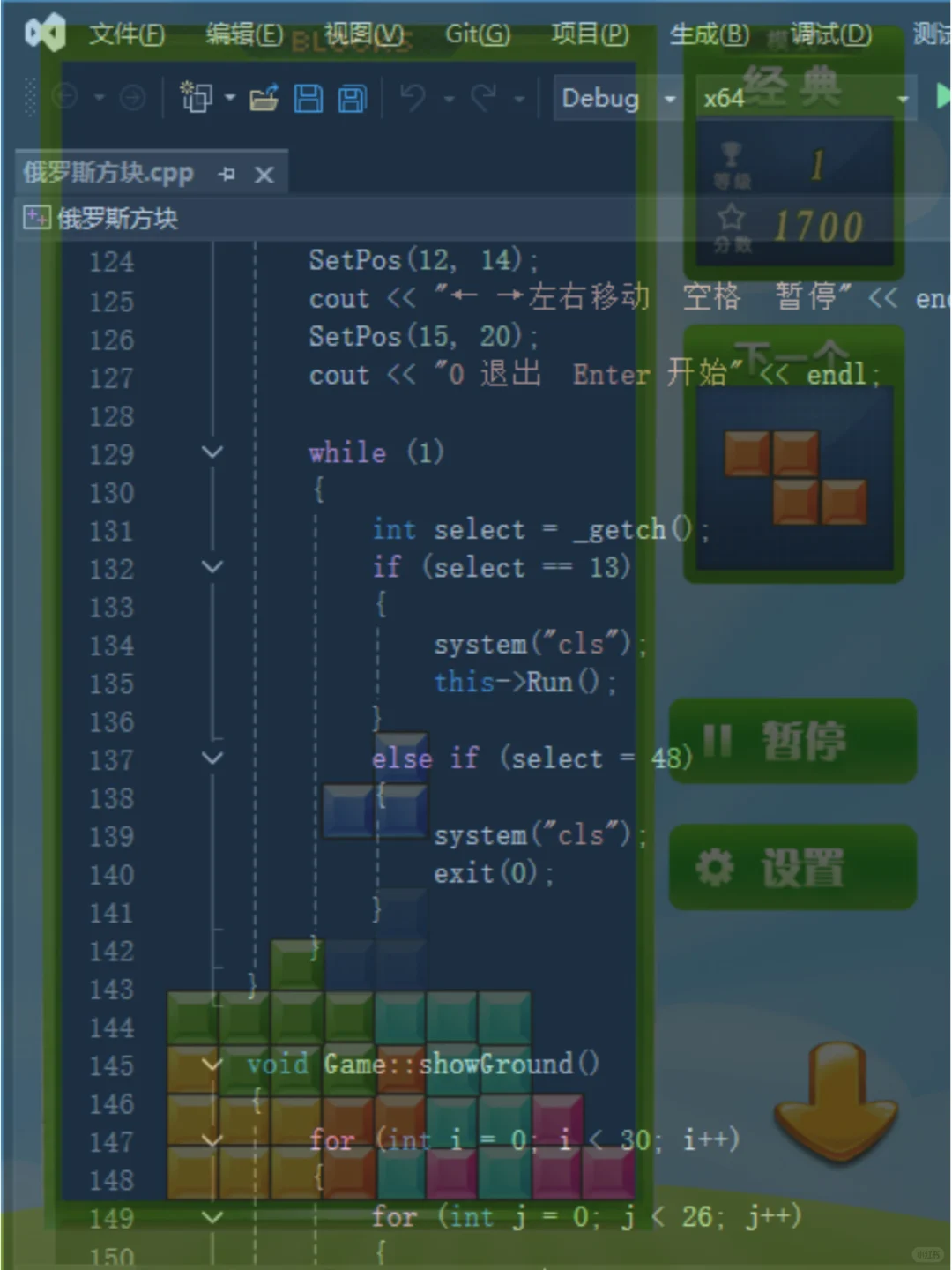This screenshot has height=1270, width=952.
Task: Click the while keyword on line 129
Action: coord(347,452)
